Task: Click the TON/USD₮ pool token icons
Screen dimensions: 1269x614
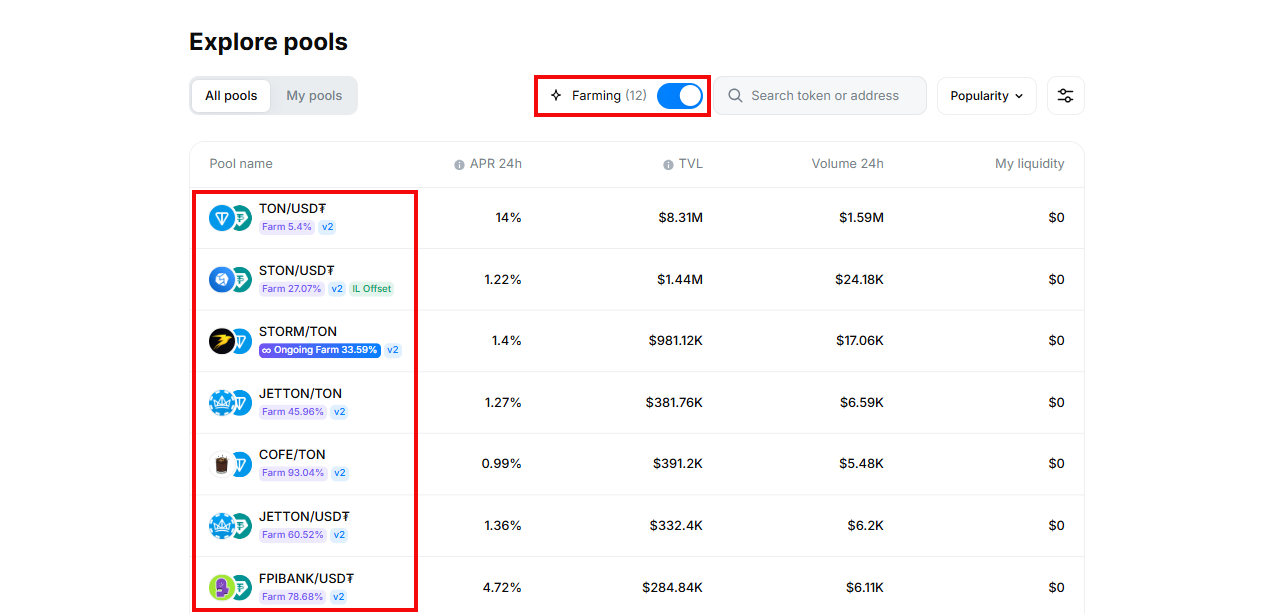Action: pos(230,218)
